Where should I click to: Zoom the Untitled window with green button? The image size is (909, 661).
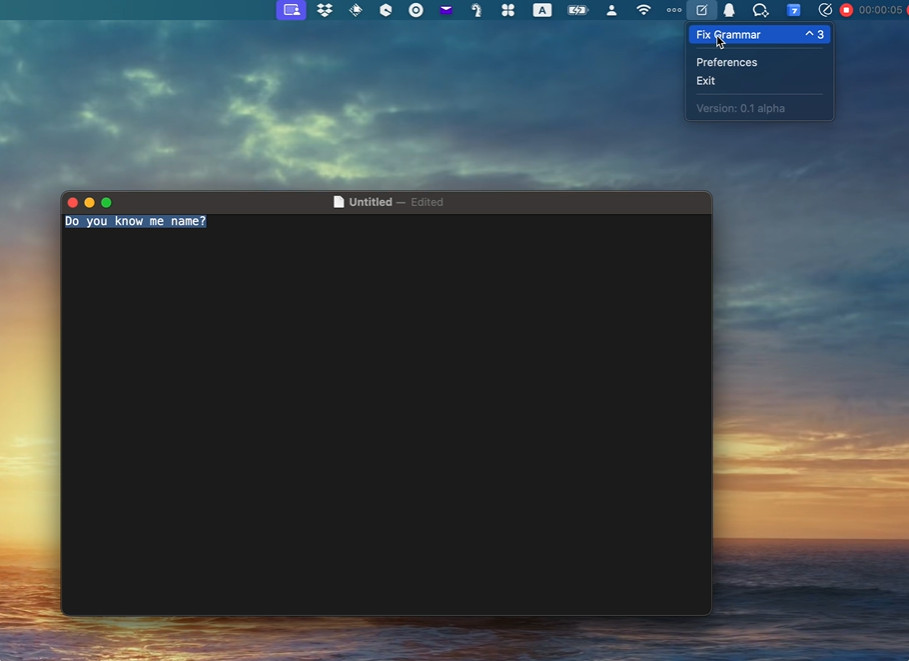[x=106, y=202]
